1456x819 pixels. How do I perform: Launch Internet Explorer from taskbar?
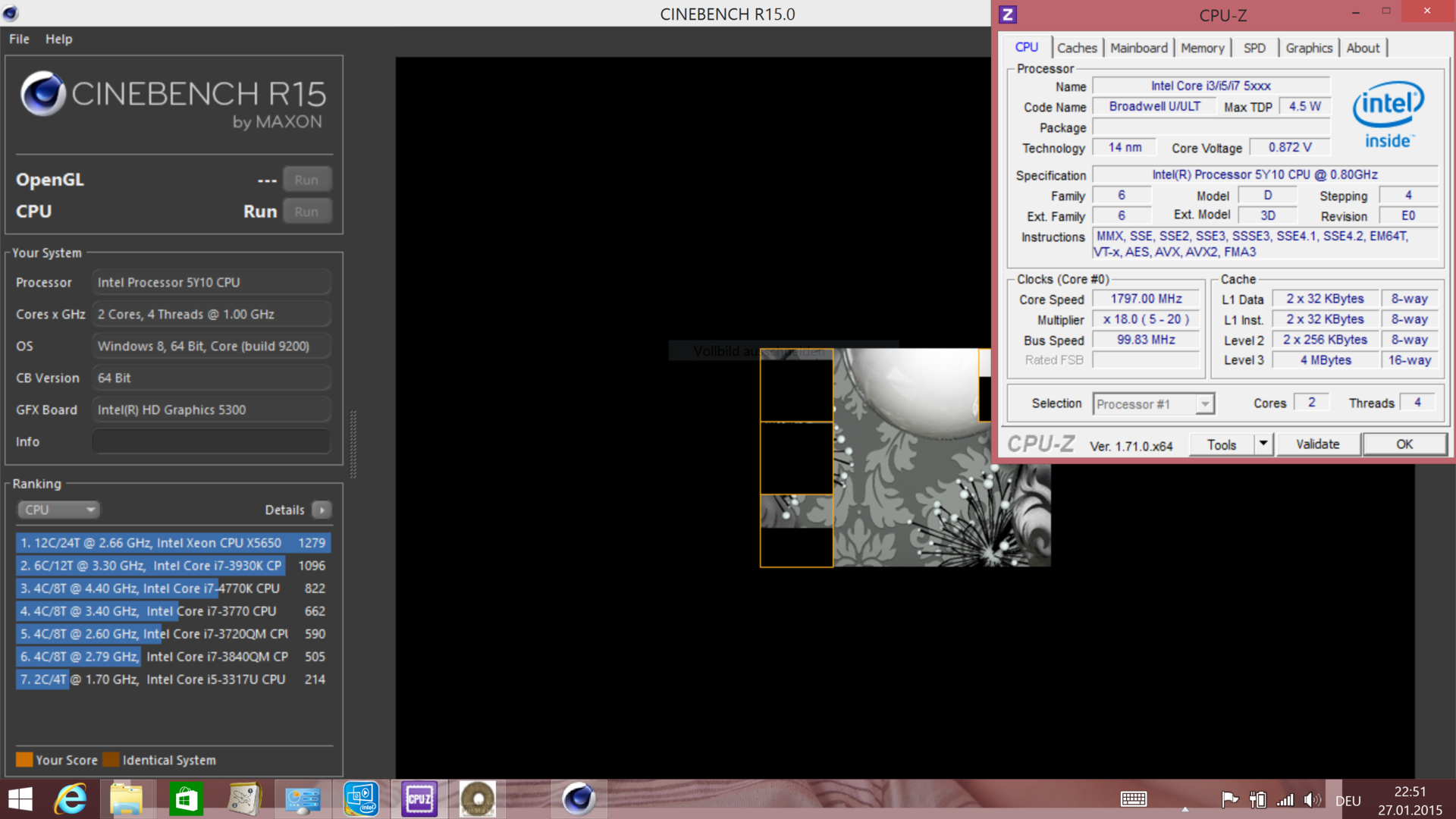[x=71, y=799]
